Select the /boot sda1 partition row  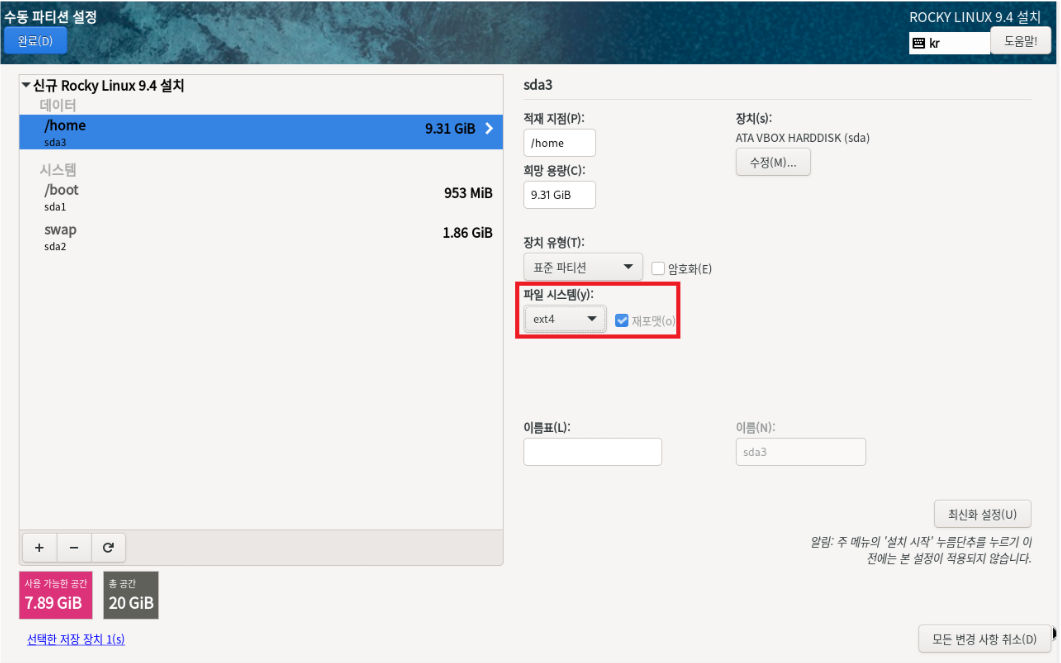[261, 197]
